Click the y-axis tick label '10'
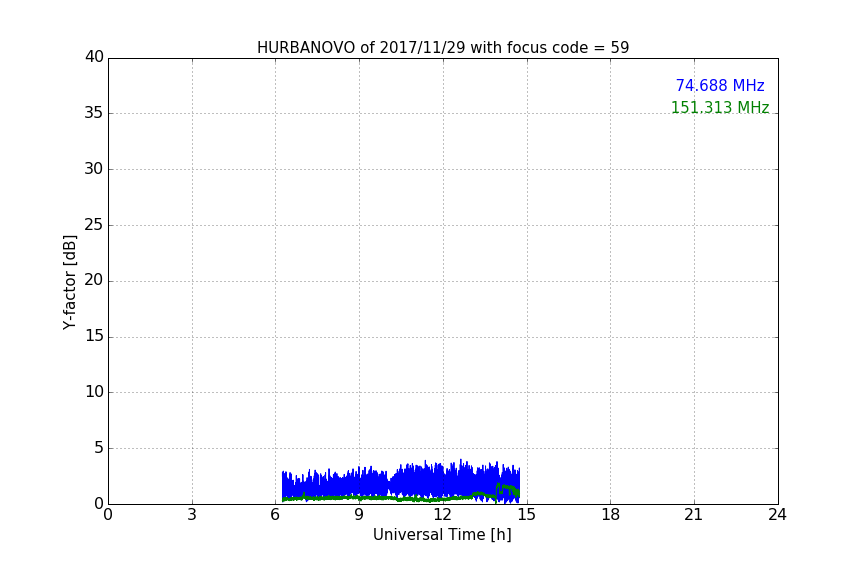 click(94, 392)
